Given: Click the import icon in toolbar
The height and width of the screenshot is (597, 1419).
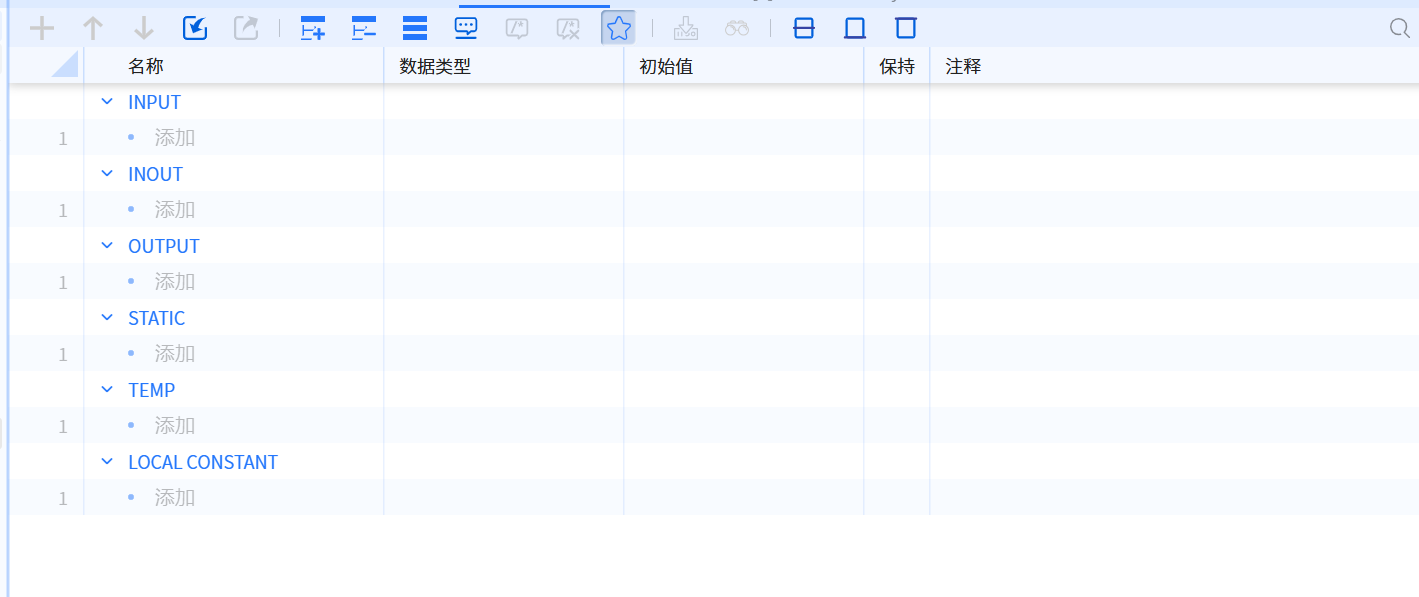Looking at the screenshot, I should click(195, 28).
